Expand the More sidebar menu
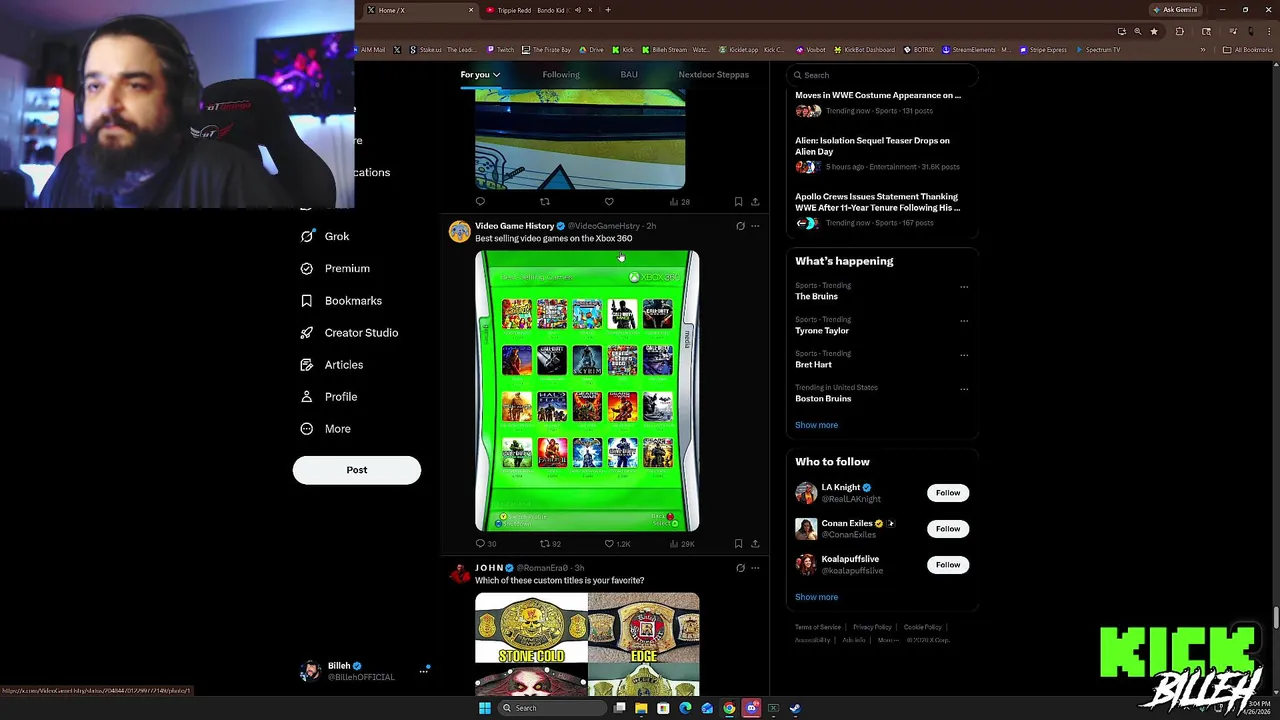This screenshot has width=1280, height=720. click(326, 428)
